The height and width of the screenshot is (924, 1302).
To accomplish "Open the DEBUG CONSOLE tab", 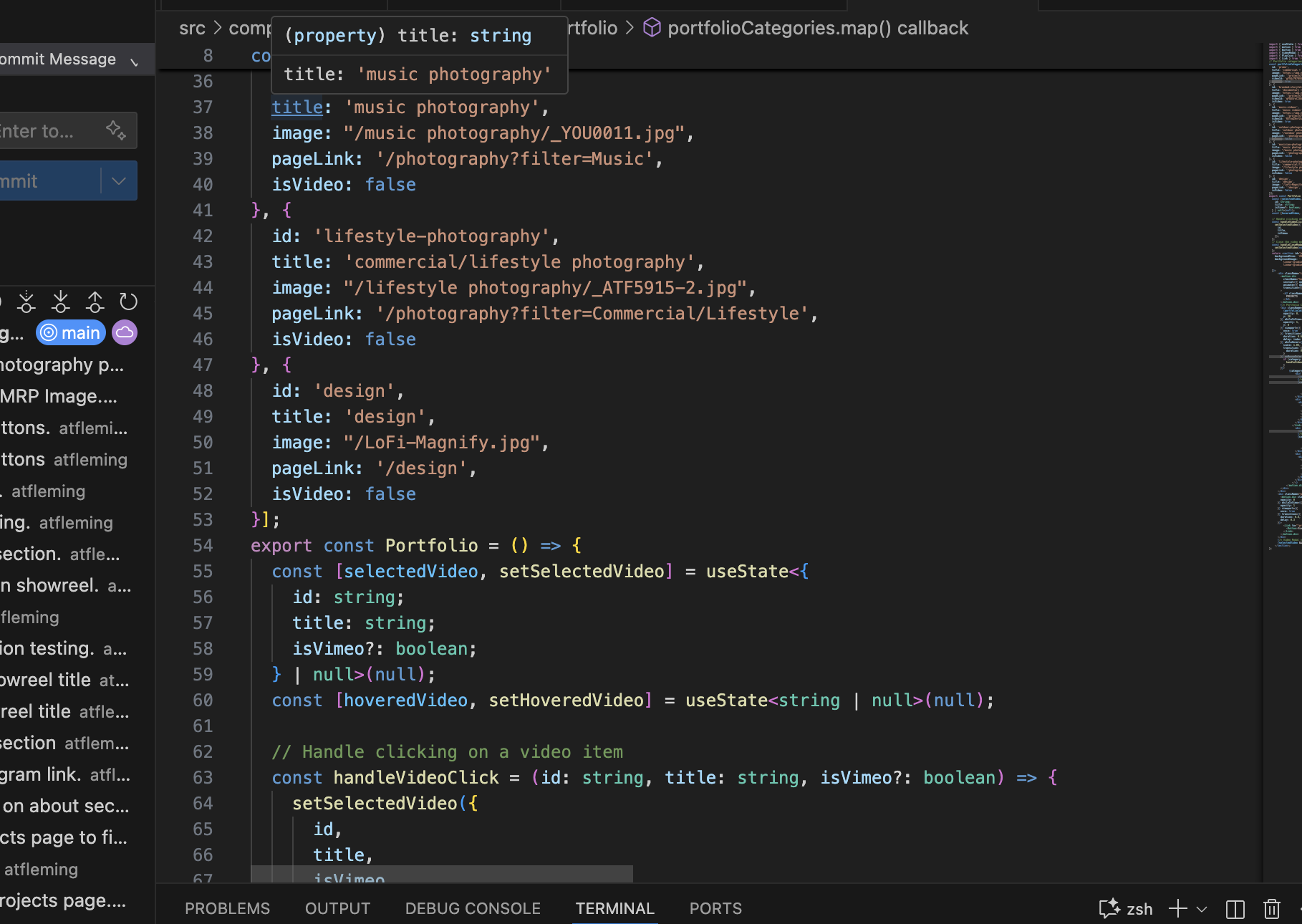I will [x=473, y=908].
